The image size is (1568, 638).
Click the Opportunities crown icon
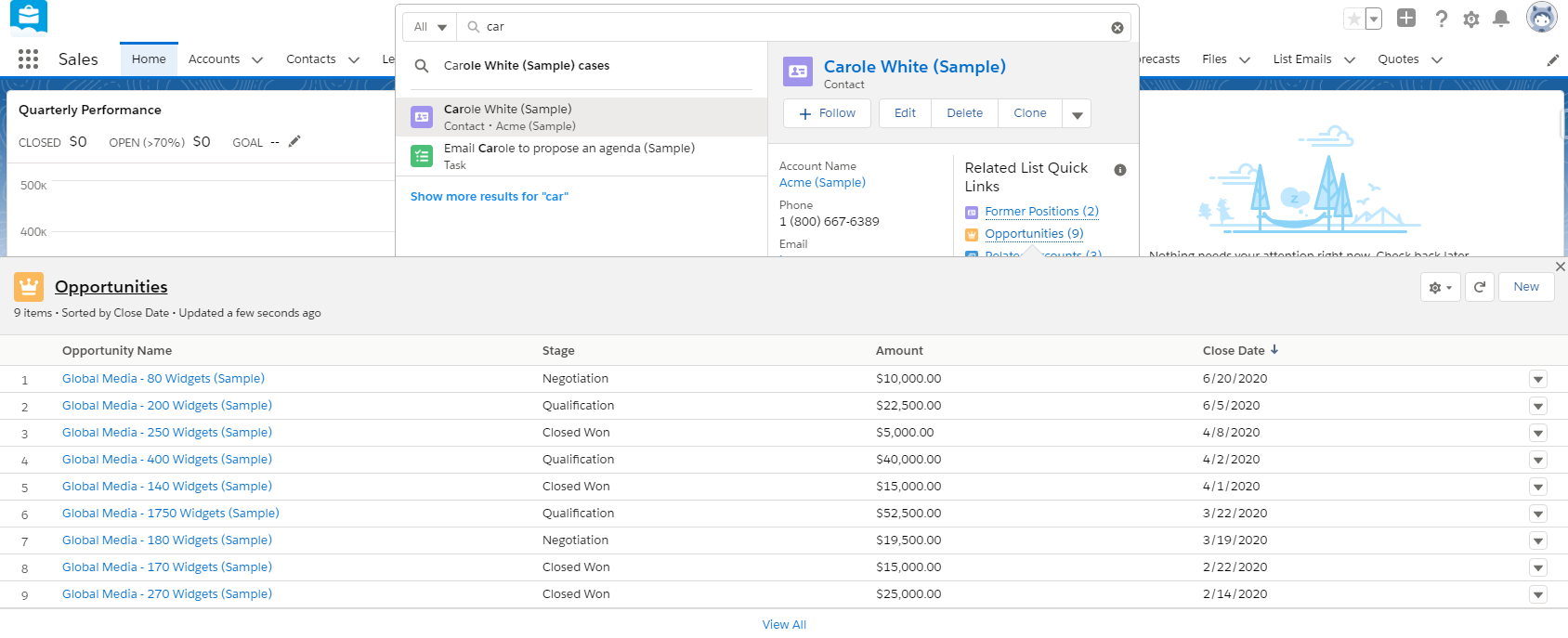click(x=29, y=287)
